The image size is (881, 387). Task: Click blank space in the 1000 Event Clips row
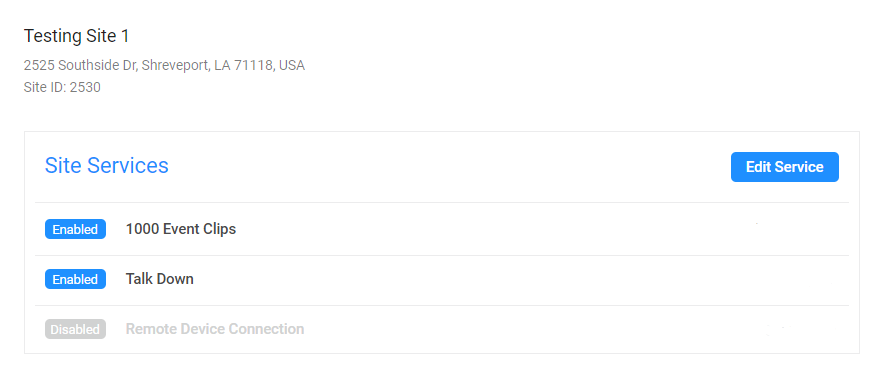click(x=506, y=229)
